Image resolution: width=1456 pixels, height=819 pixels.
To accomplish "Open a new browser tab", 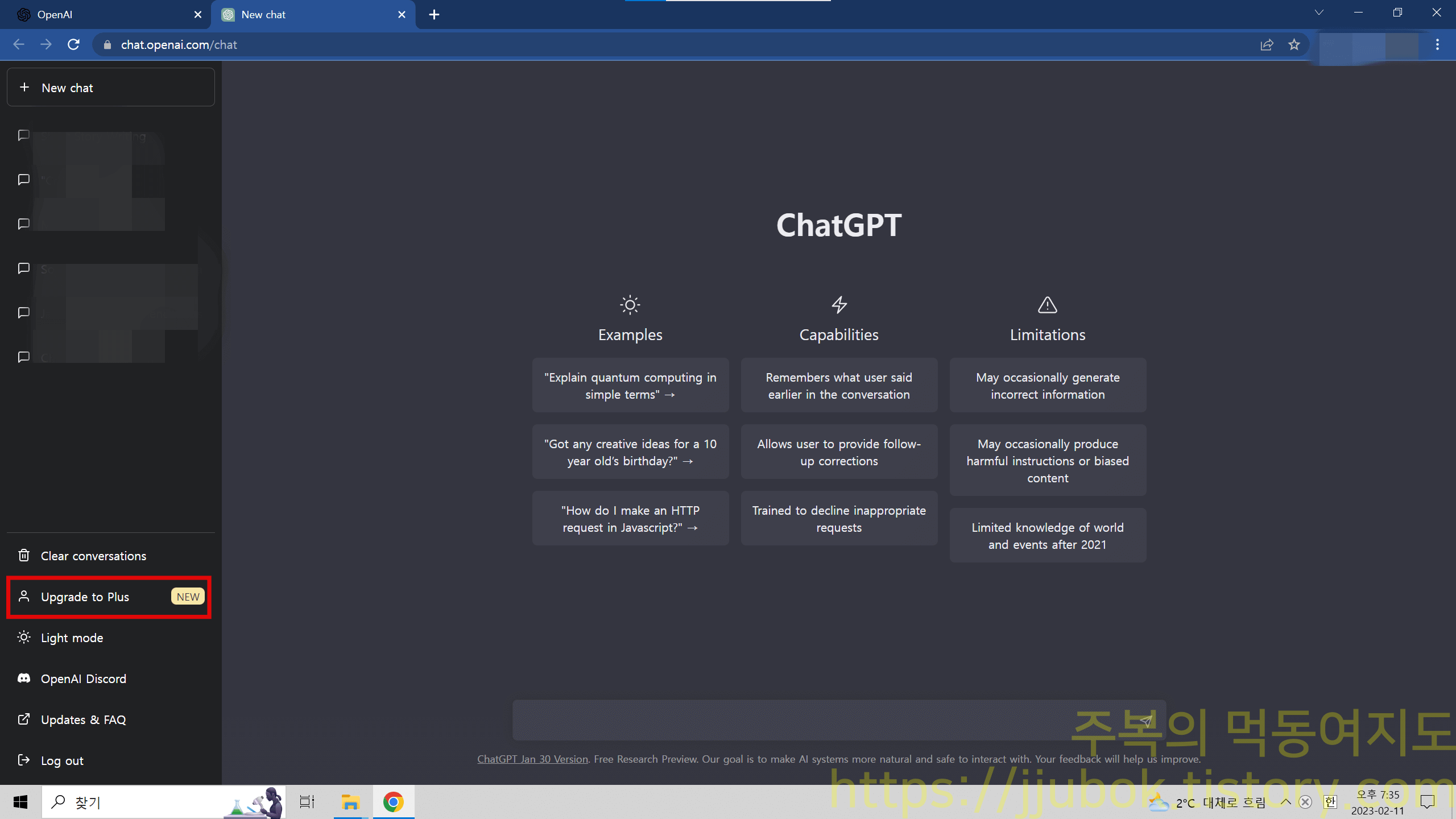I will tap(434, 15).
